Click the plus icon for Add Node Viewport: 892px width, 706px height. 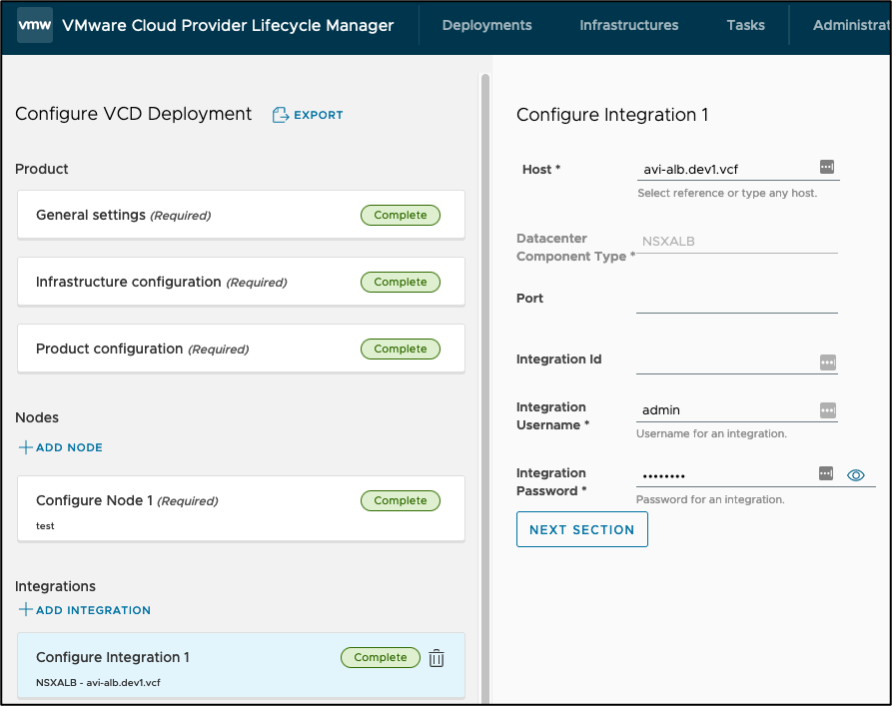(25, 447)
